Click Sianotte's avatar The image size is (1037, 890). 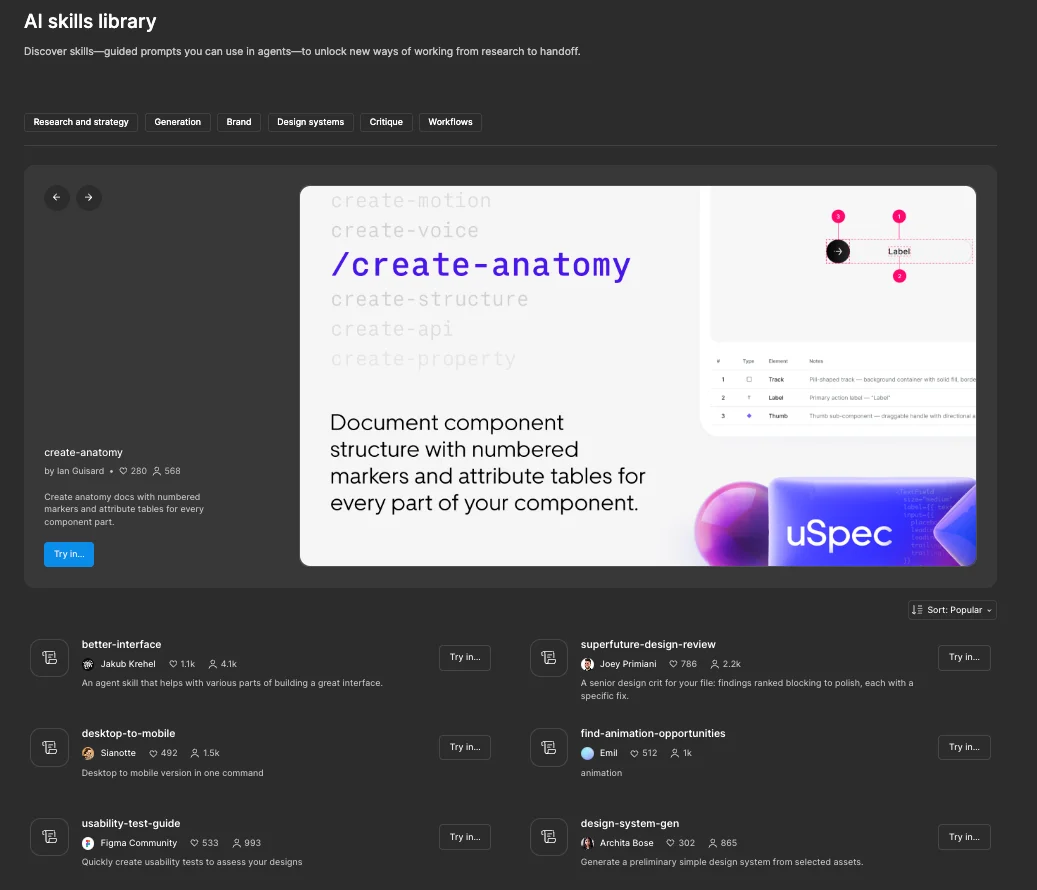tap(88, 753)
